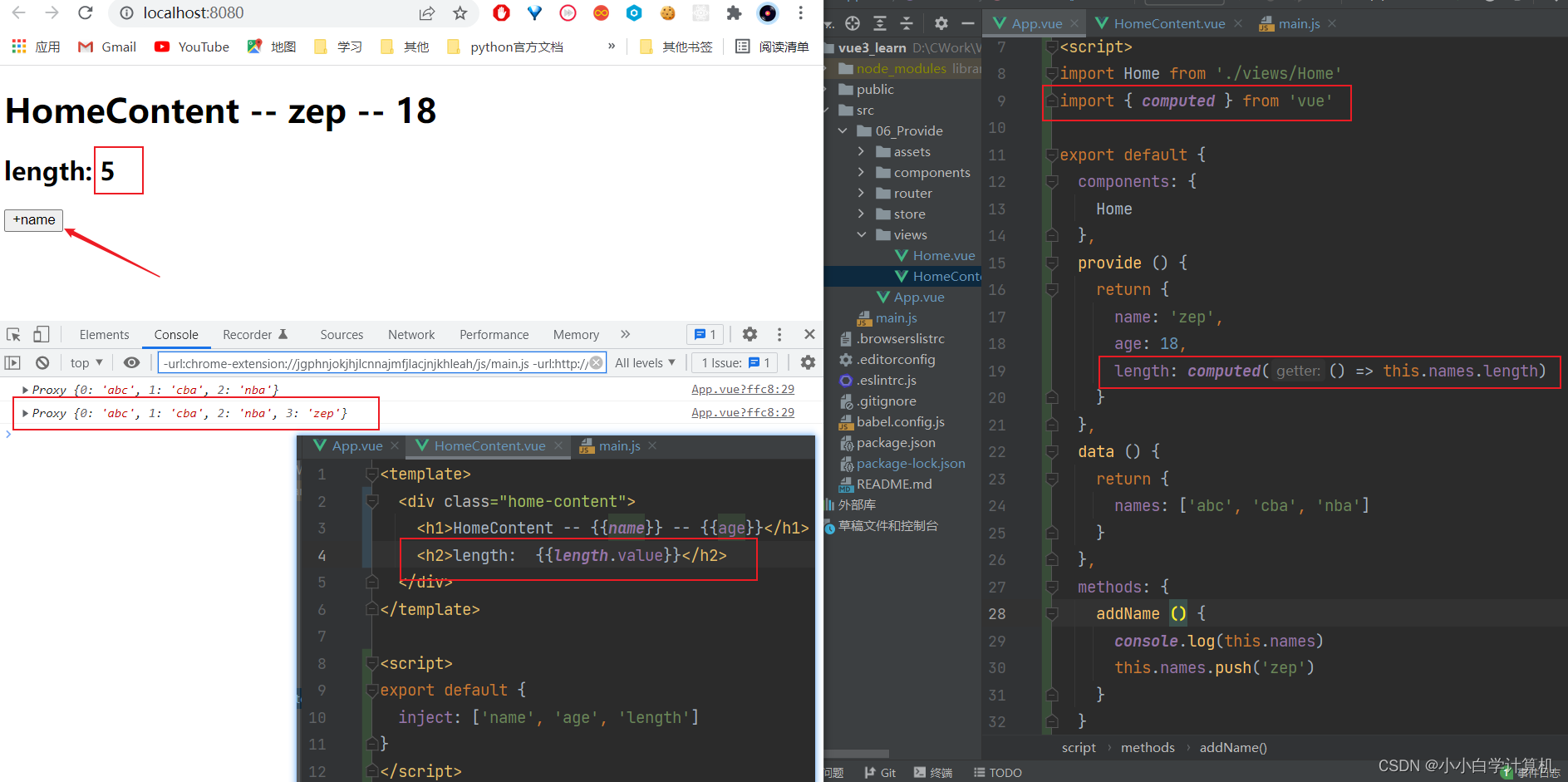Expand the components folder
This screenshot has width=1568, height=782.
[x=861, y=172]
